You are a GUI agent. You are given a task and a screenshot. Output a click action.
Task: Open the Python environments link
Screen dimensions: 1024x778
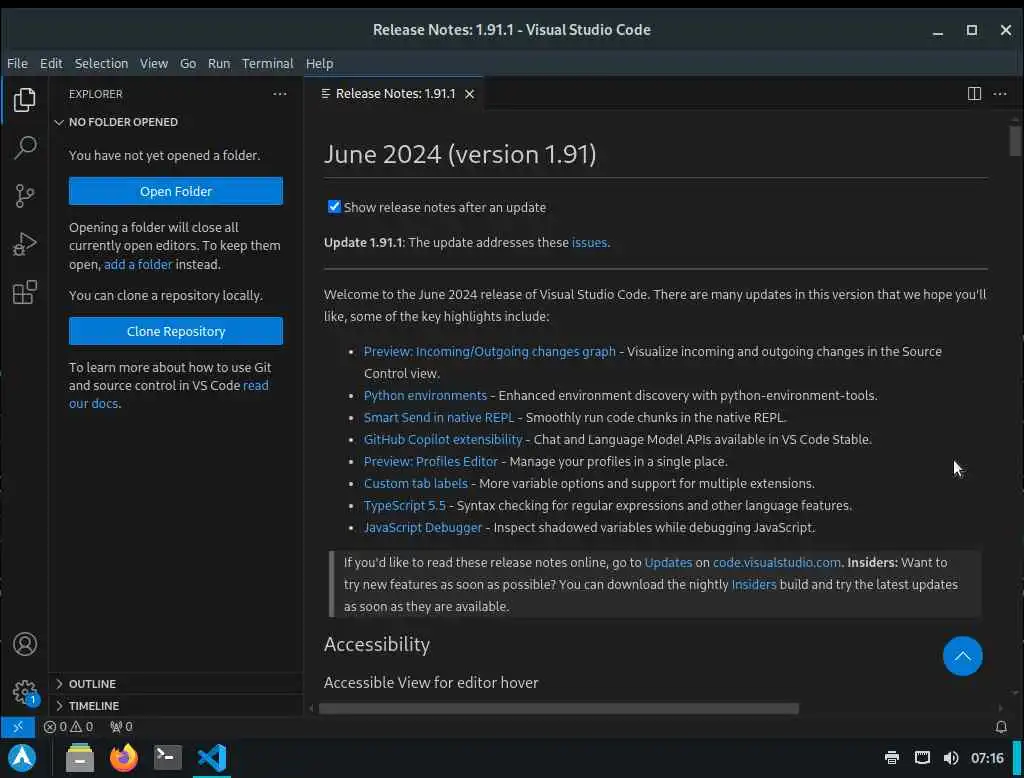425,395
